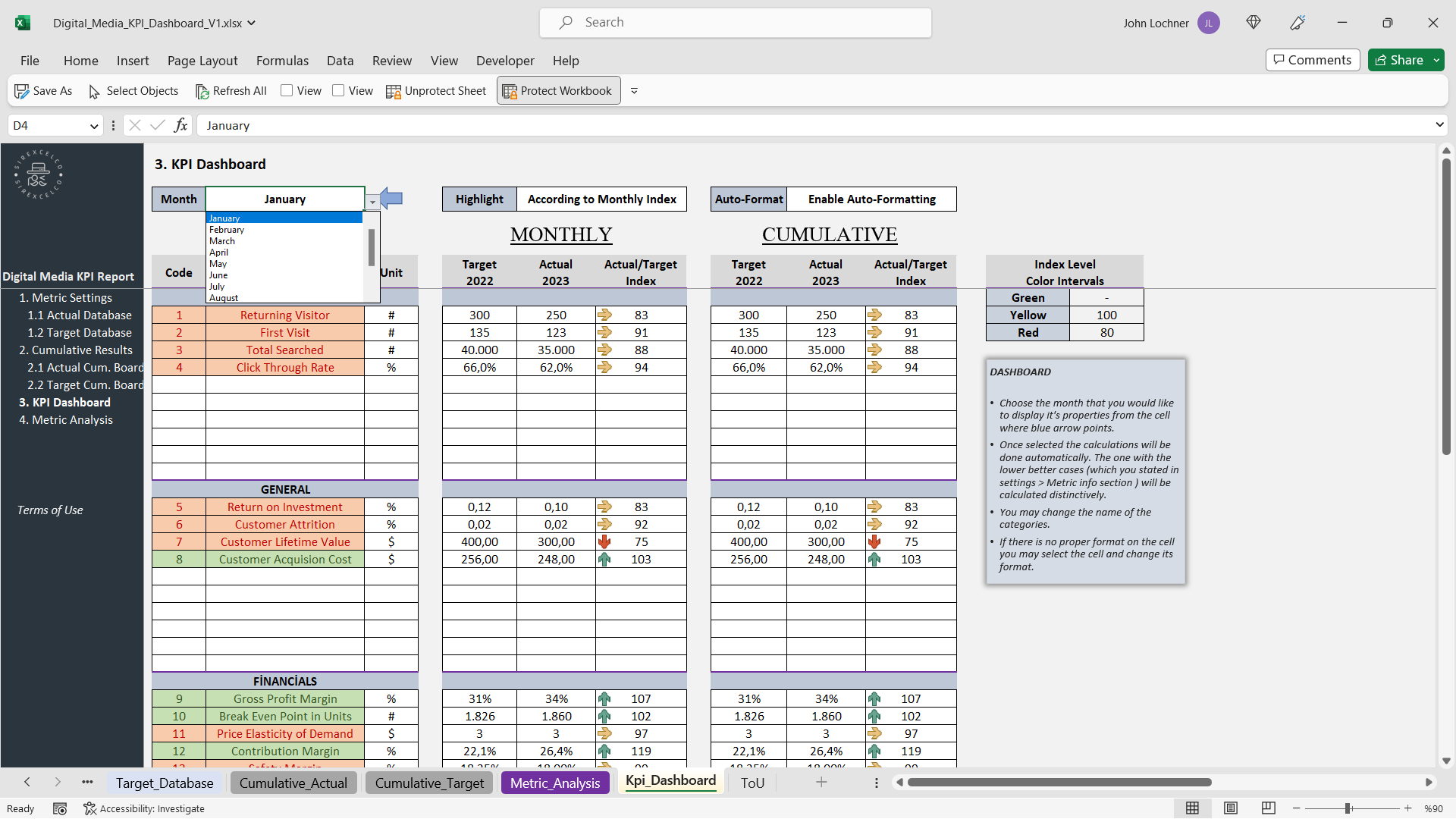Expand the Share dropdown arrow
1456x819 pixels.
coord(1437,60)
